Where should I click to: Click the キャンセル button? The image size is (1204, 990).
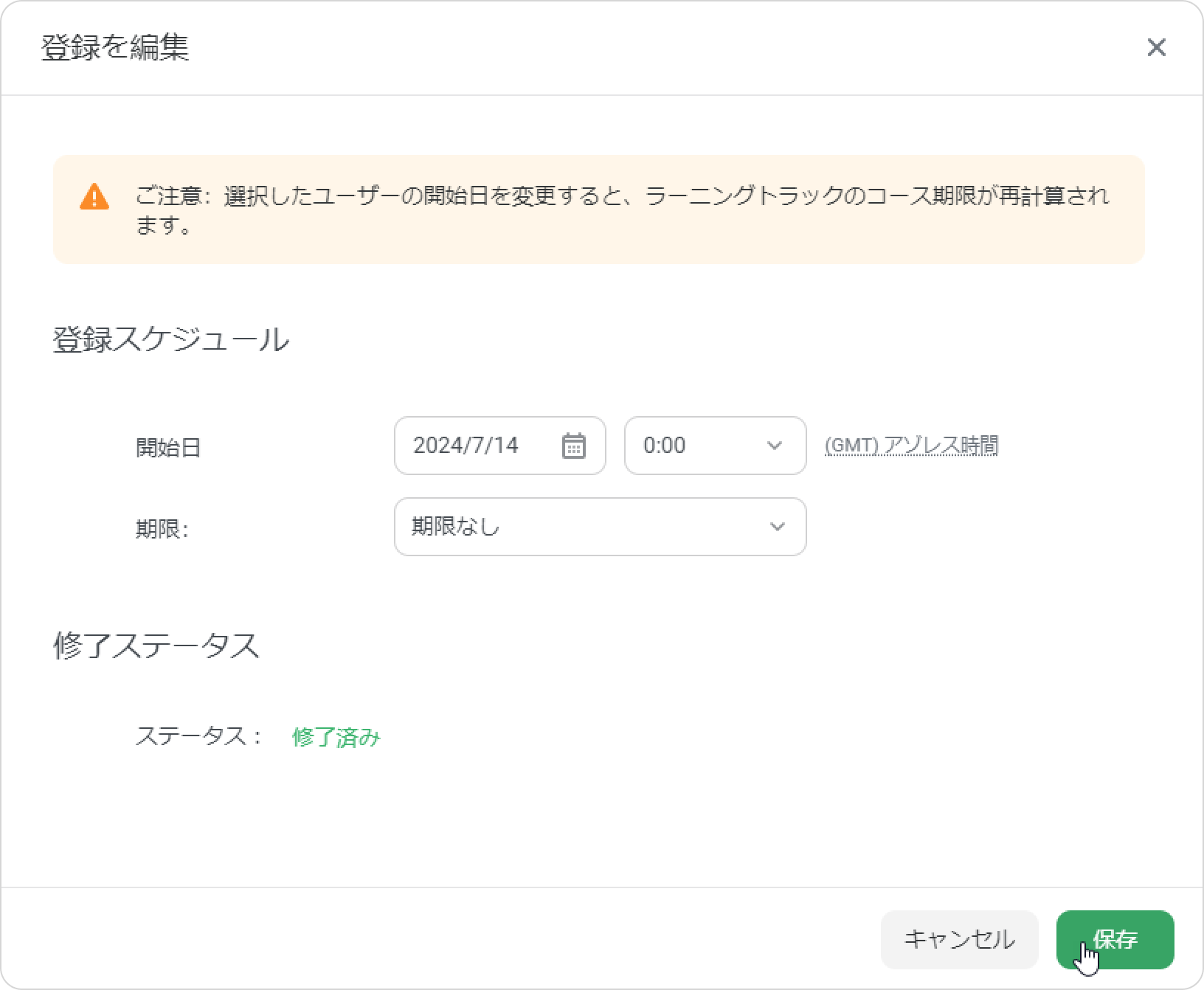(959, 939)
